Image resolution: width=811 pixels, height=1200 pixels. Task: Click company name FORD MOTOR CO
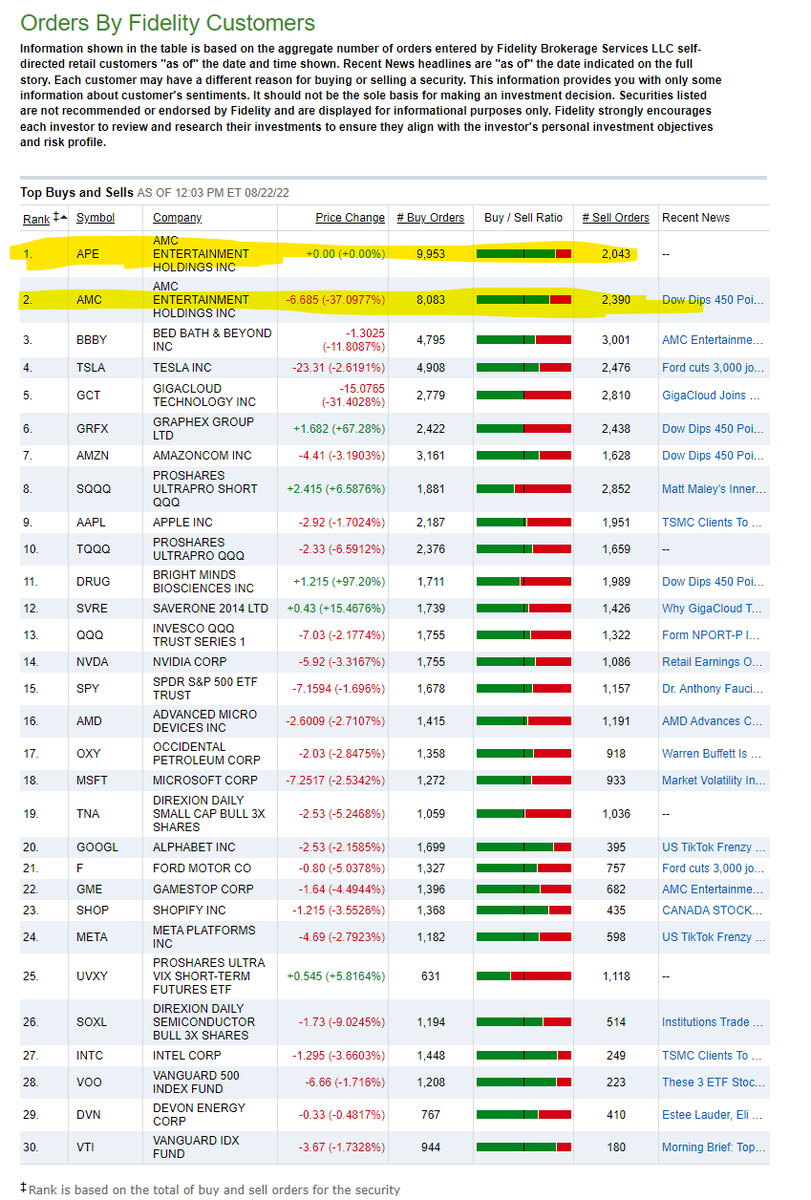(x=202, y=868)
